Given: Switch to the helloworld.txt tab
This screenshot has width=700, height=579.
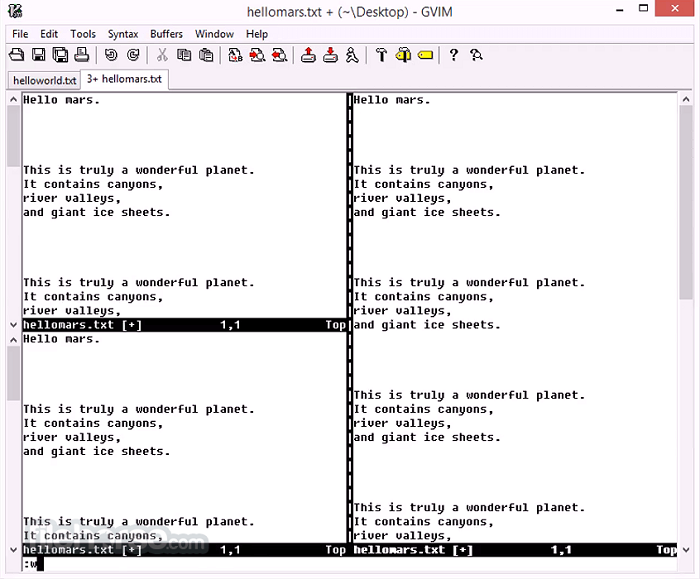Looking at the screenshot, I should click(x=44, y=80).
